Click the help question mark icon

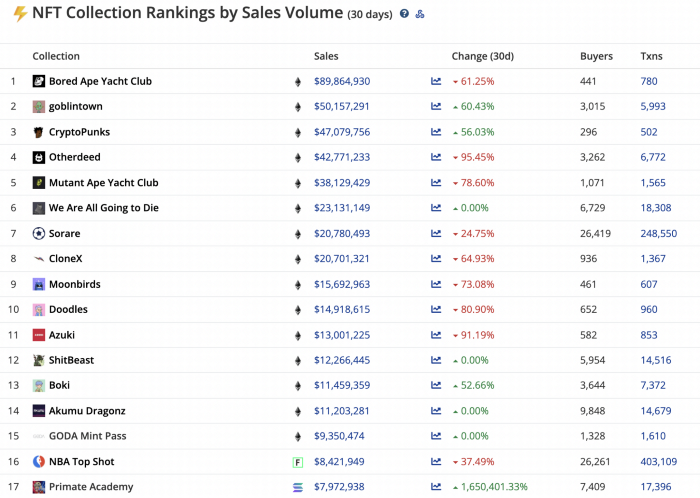coord(404,14)
